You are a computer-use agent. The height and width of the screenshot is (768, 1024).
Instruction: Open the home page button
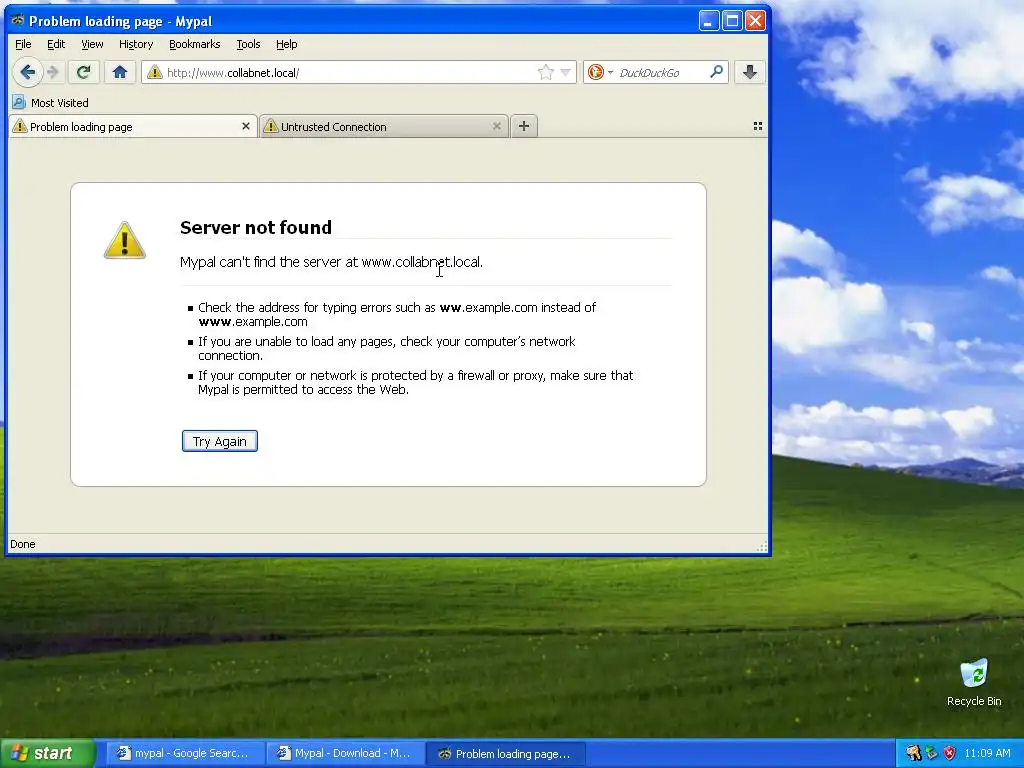[120, 72]
